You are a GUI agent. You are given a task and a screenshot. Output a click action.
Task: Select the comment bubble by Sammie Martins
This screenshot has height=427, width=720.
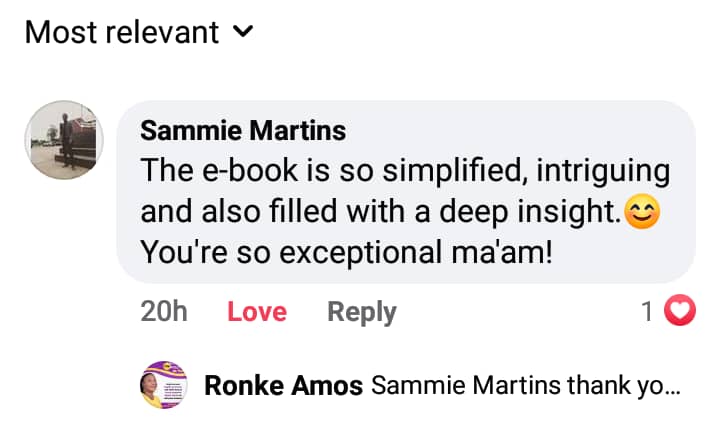tap(406, 190)
